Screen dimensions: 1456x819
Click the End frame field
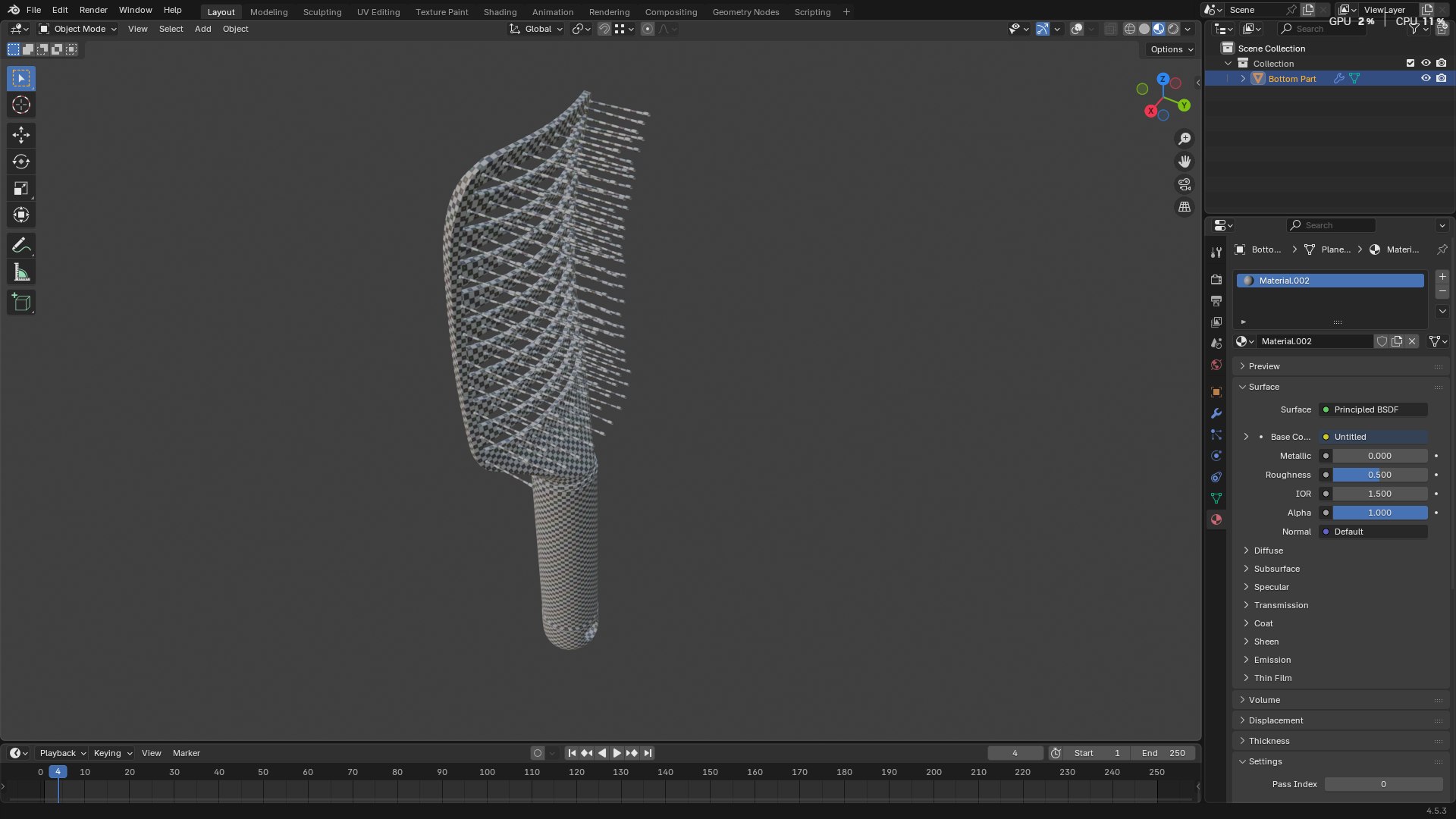tap(1163, 753)
